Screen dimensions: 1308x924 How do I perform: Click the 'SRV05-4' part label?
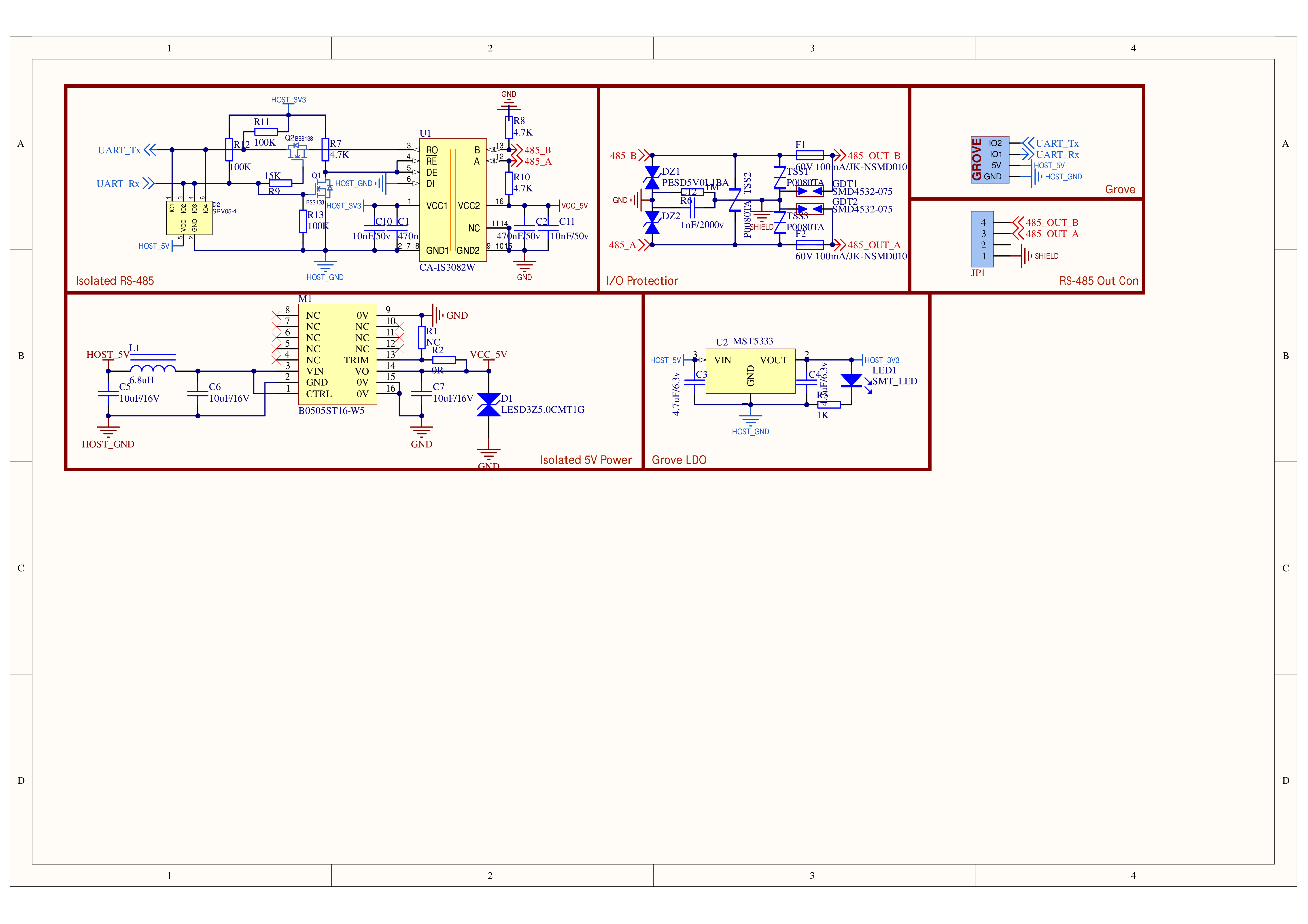click(225, 211)
